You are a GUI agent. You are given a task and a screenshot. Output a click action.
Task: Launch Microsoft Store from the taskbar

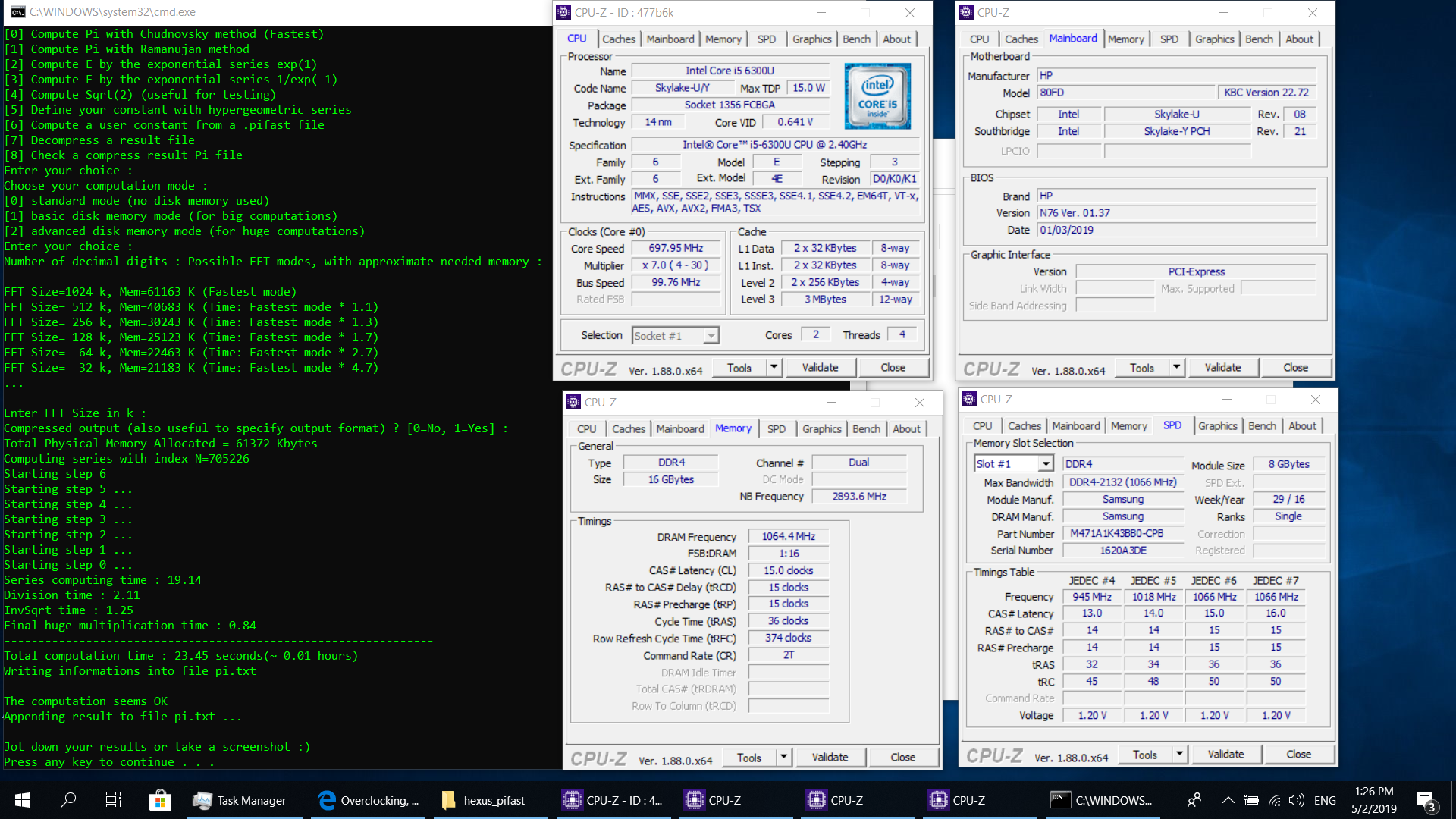(x=160, y=800)
